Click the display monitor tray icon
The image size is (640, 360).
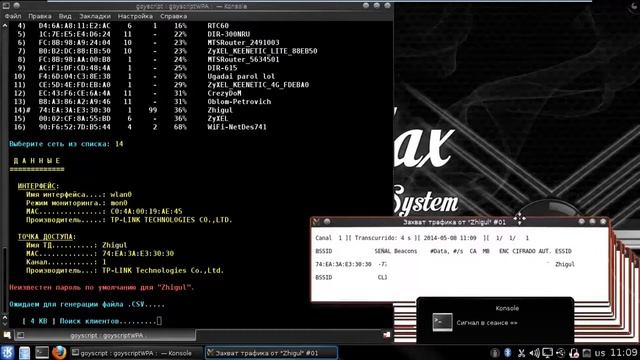[547, 353]
